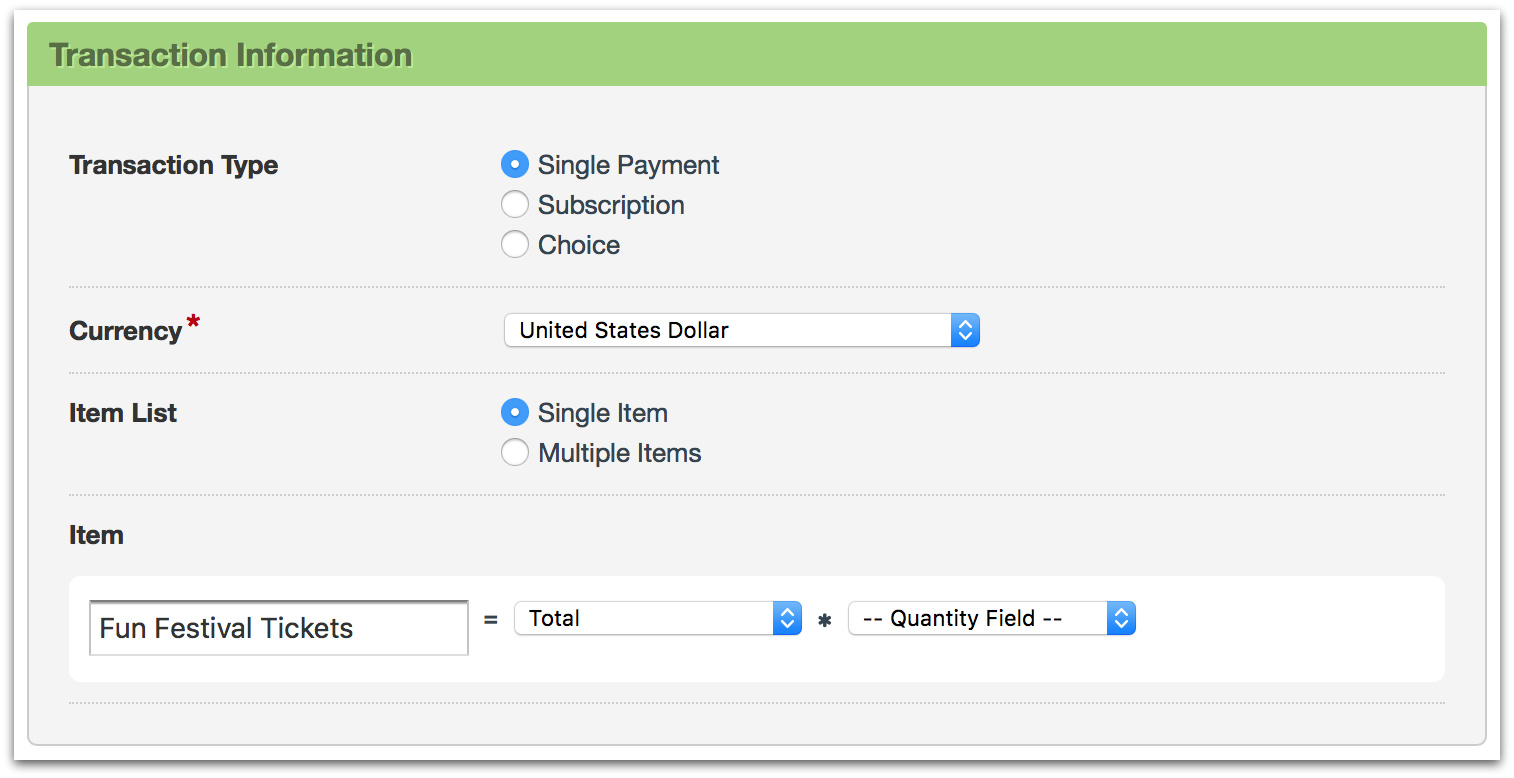Image resolution: width=1514 pixels, height=778 pixels.
Task: Click the blue arrows on Quantity Field select
Action: click(1121, 619)
